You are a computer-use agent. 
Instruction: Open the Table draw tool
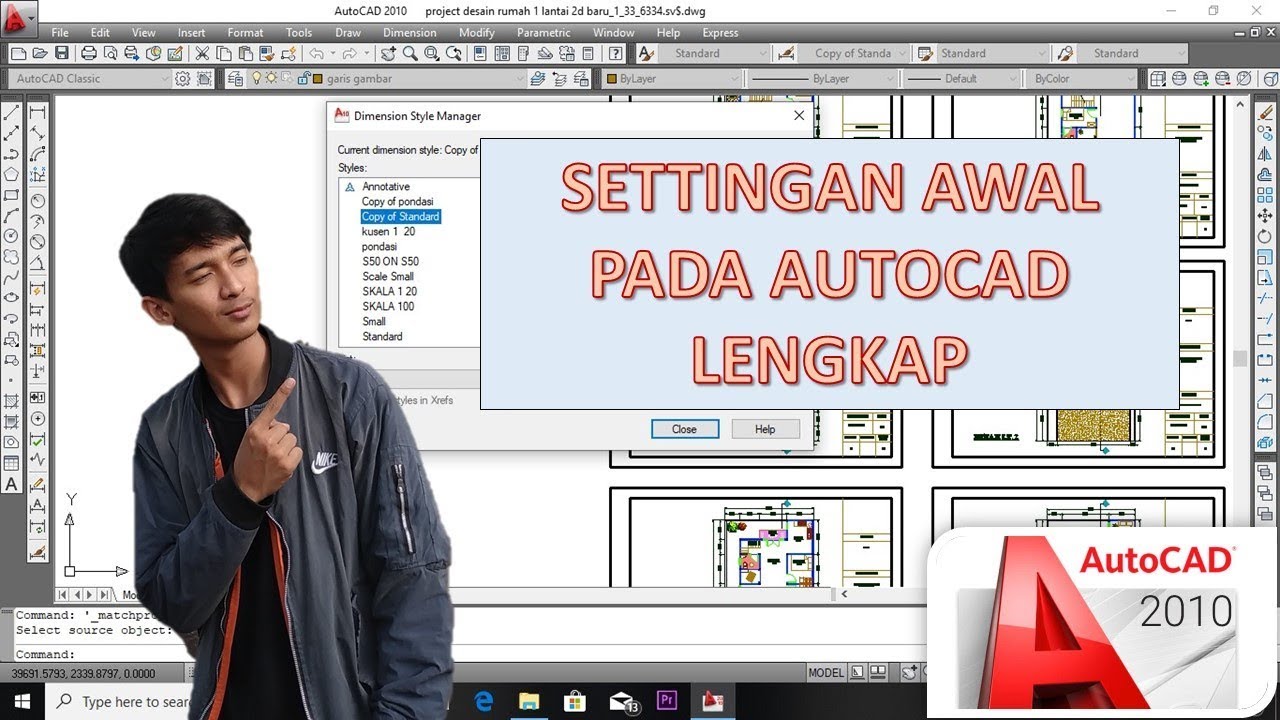pyautogui.click(x=12, y=463)
